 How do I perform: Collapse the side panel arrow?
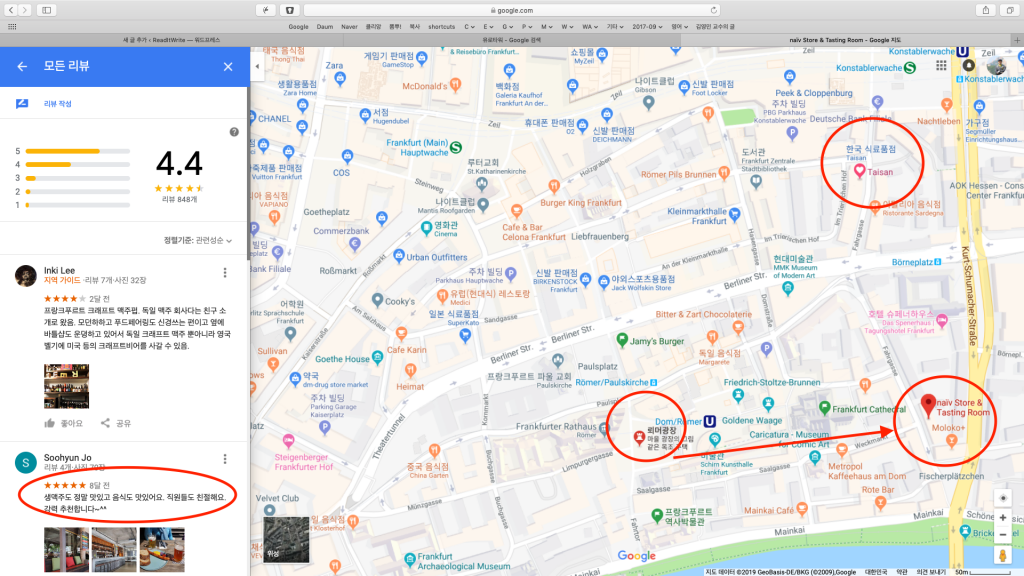coord(257,66)
